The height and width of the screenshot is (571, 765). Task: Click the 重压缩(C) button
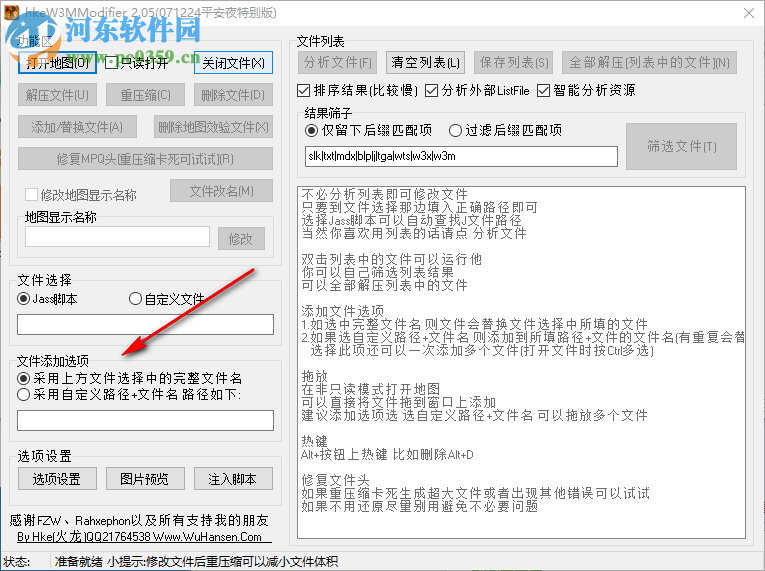pos(145,95)
